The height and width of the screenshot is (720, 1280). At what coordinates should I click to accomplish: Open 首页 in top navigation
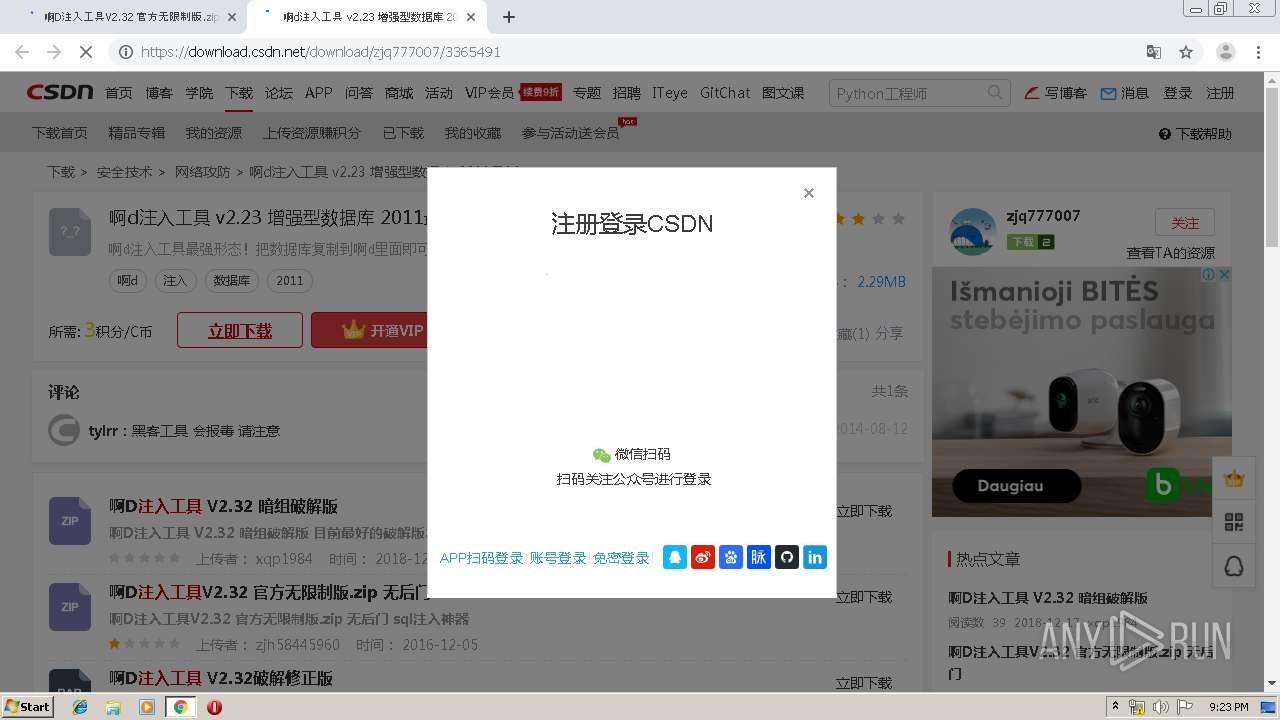tap(119, 93)
